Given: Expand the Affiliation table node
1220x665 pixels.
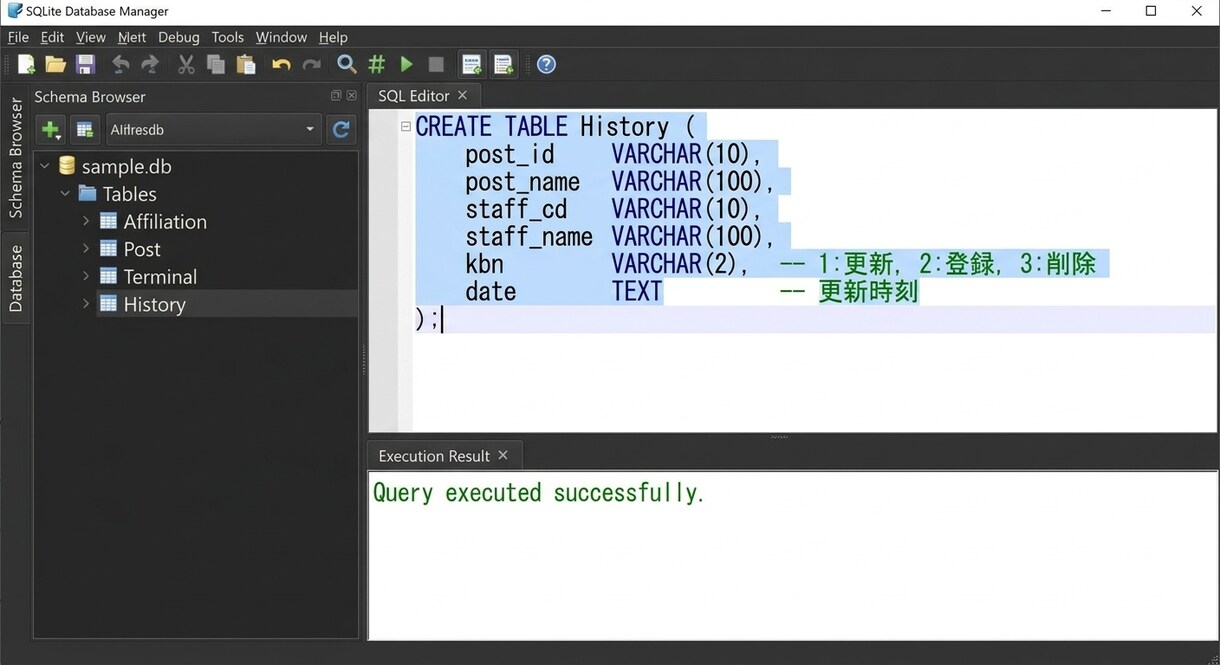Looking at the screenshot, I should point(86,221).
